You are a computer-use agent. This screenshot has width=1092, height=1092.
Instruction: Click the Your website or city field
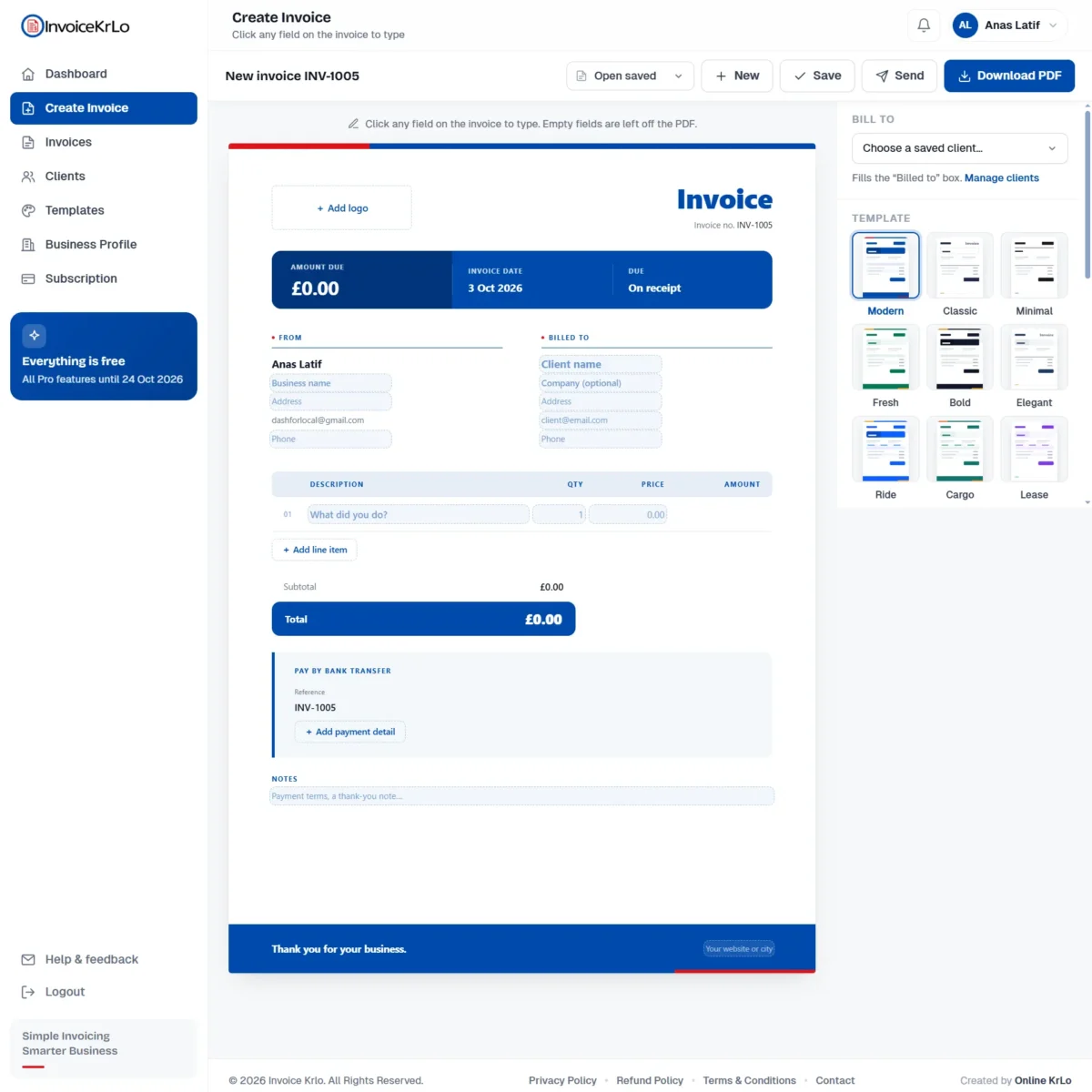pos(739,949)
